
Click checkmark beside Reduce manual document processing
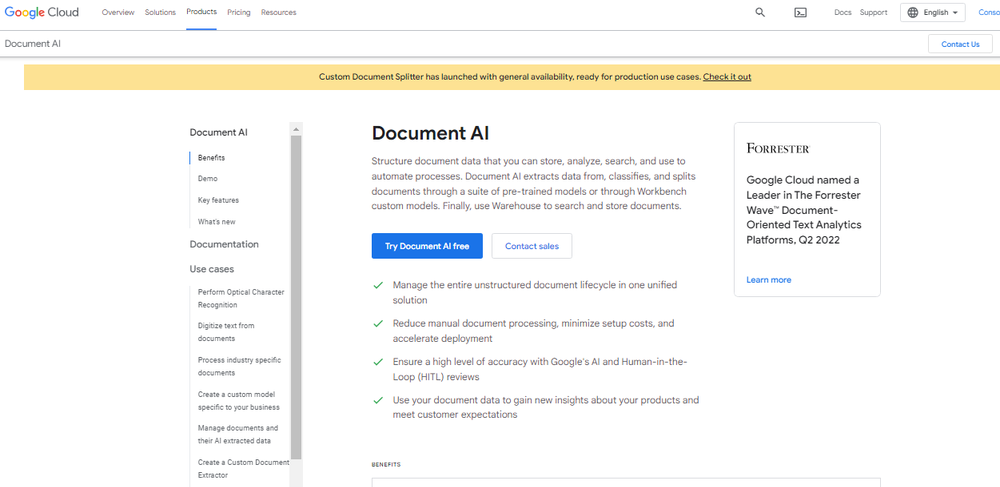(378, 323)
